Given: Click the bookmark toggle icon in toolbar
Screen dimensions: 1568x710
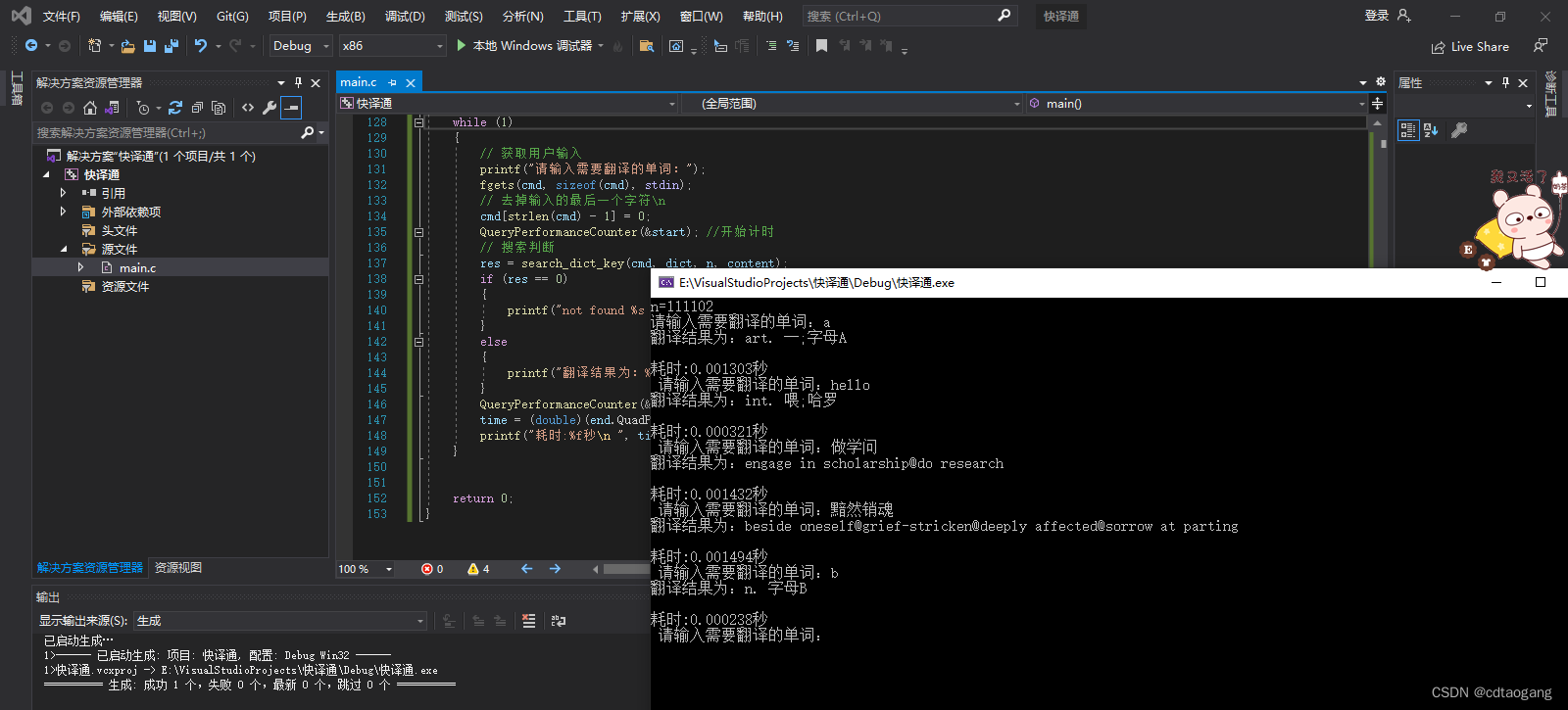Looking at the screenshot, I should tap(821, 46).
